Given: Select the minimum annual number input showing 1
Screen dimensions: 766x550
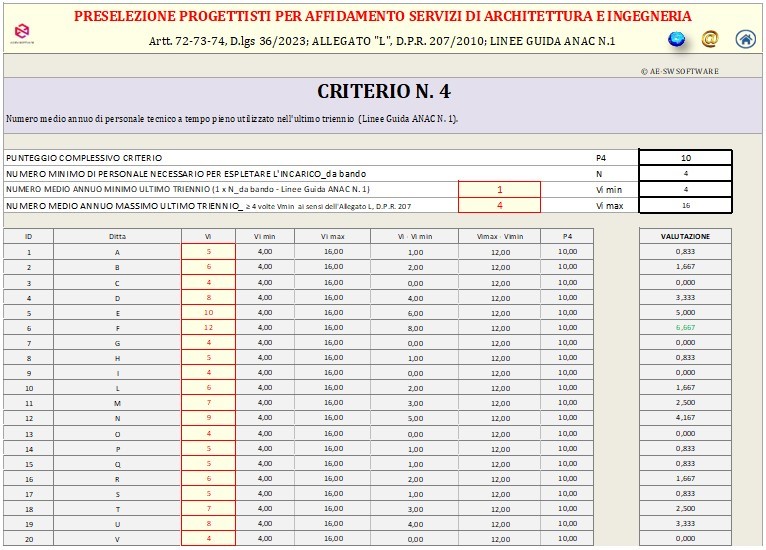Looking at the screenshot, I should tap(499, 189).
